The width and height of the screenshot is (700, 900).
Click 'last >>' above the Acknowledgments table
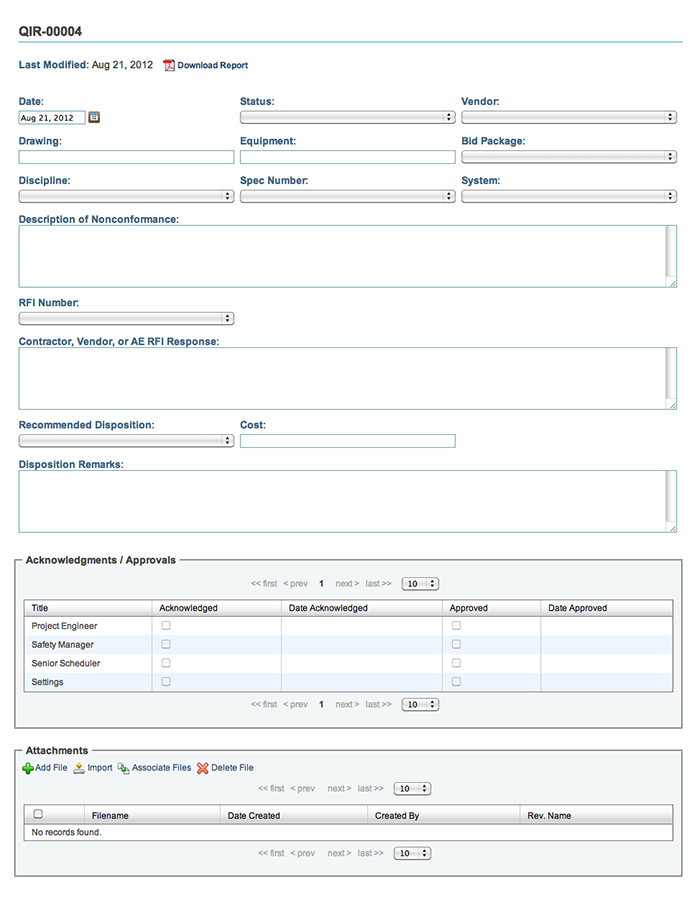pos(378,584)
